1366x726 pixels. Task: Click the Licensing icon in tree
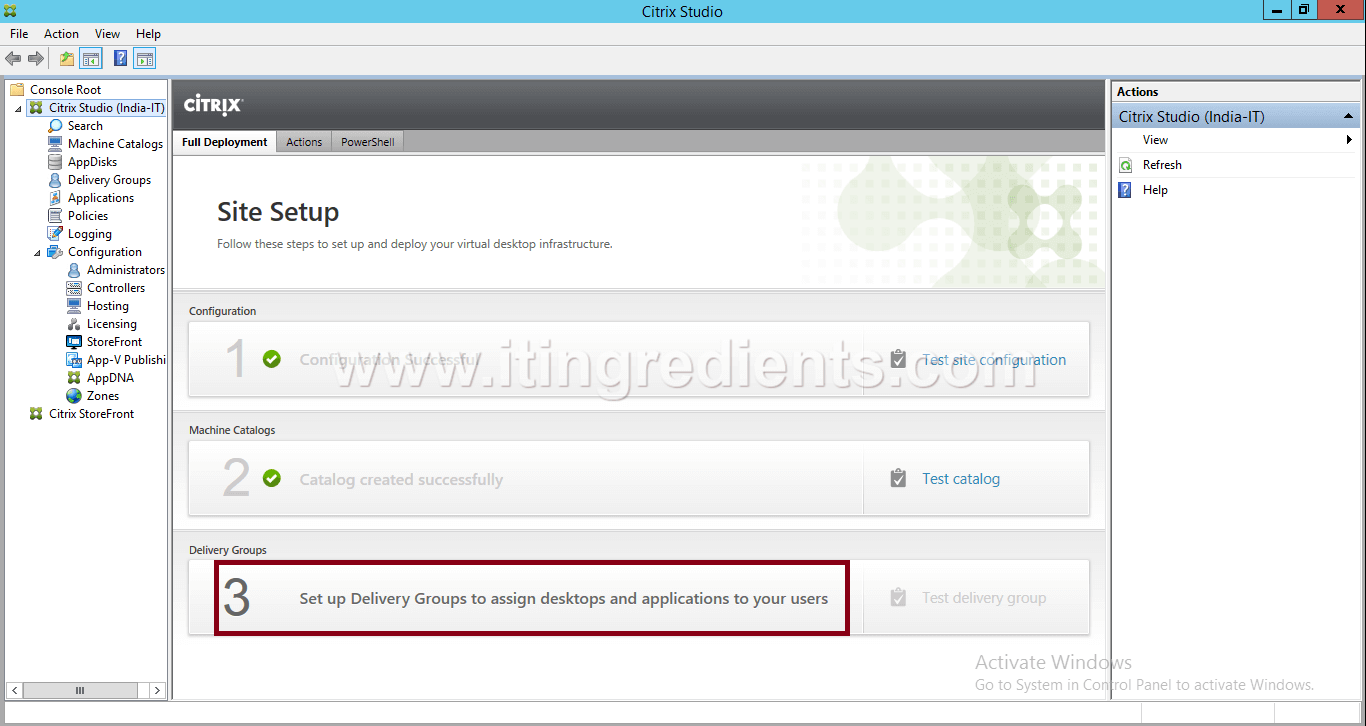(74, 324)
